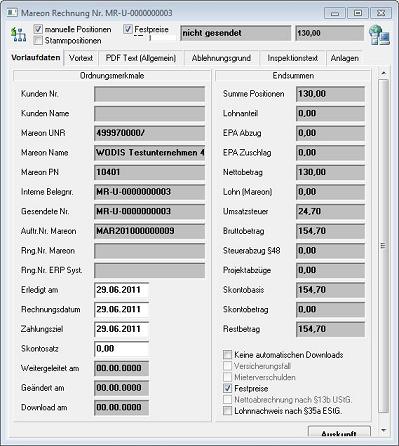This screenshot has width=399, height=446.
Task: Click the Lohn (Mareon) value field
Action: 330,192
